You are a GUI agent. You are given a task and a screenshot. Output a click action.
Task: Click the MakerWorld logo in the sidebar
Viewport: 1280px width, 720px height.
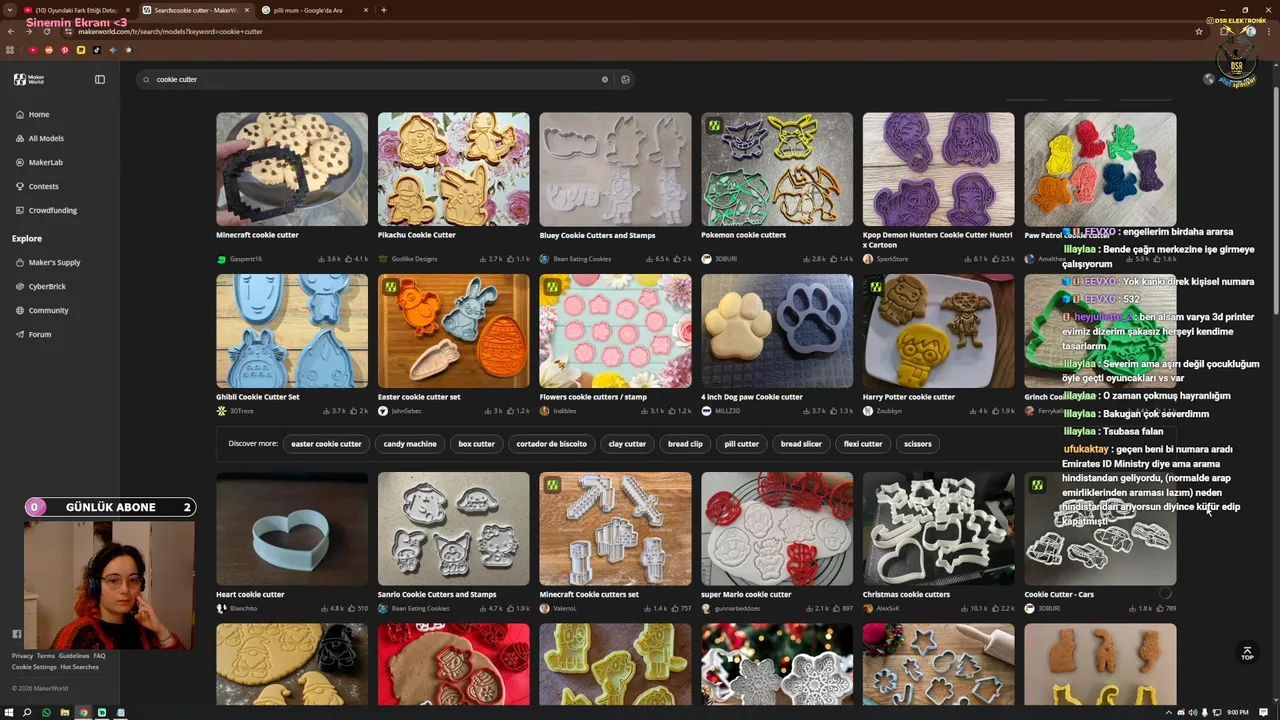pos(28,79)
